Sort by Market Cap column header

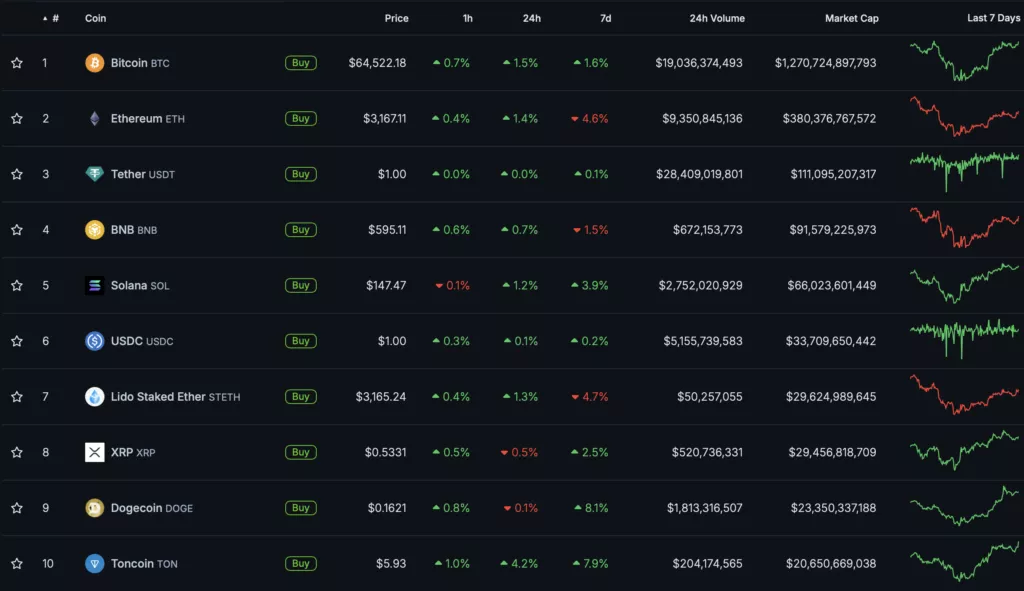[x=852, y=18]
